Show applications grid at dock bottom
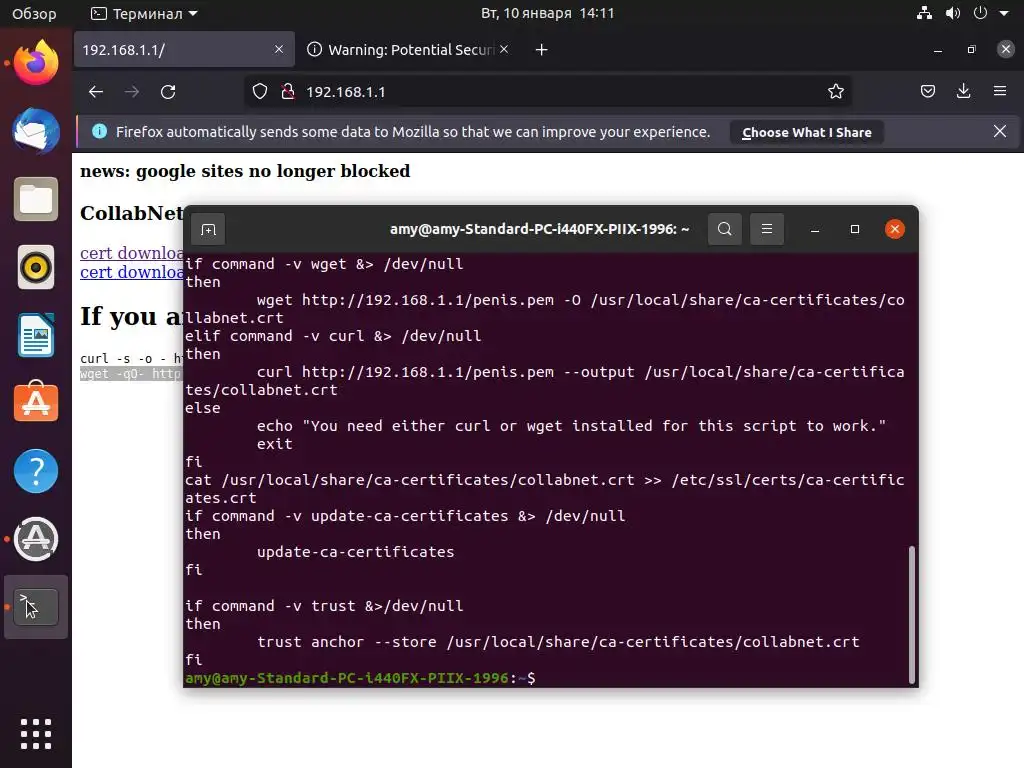Image resolution: width=1024 pixels, height=768 pixels. pos(36,734)
